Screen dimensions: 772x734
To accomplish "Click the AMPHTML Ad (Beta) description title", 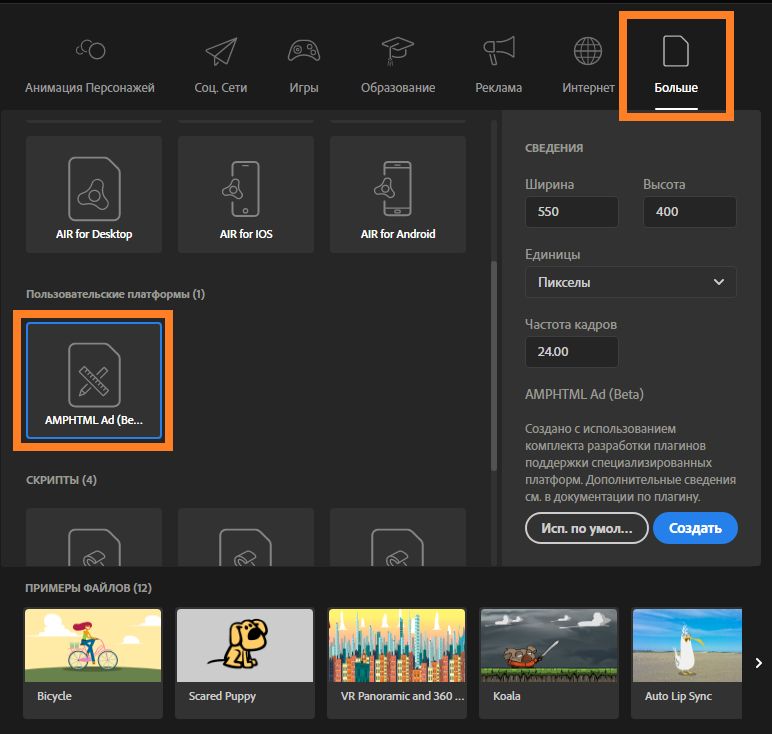I will pos(584,394).
